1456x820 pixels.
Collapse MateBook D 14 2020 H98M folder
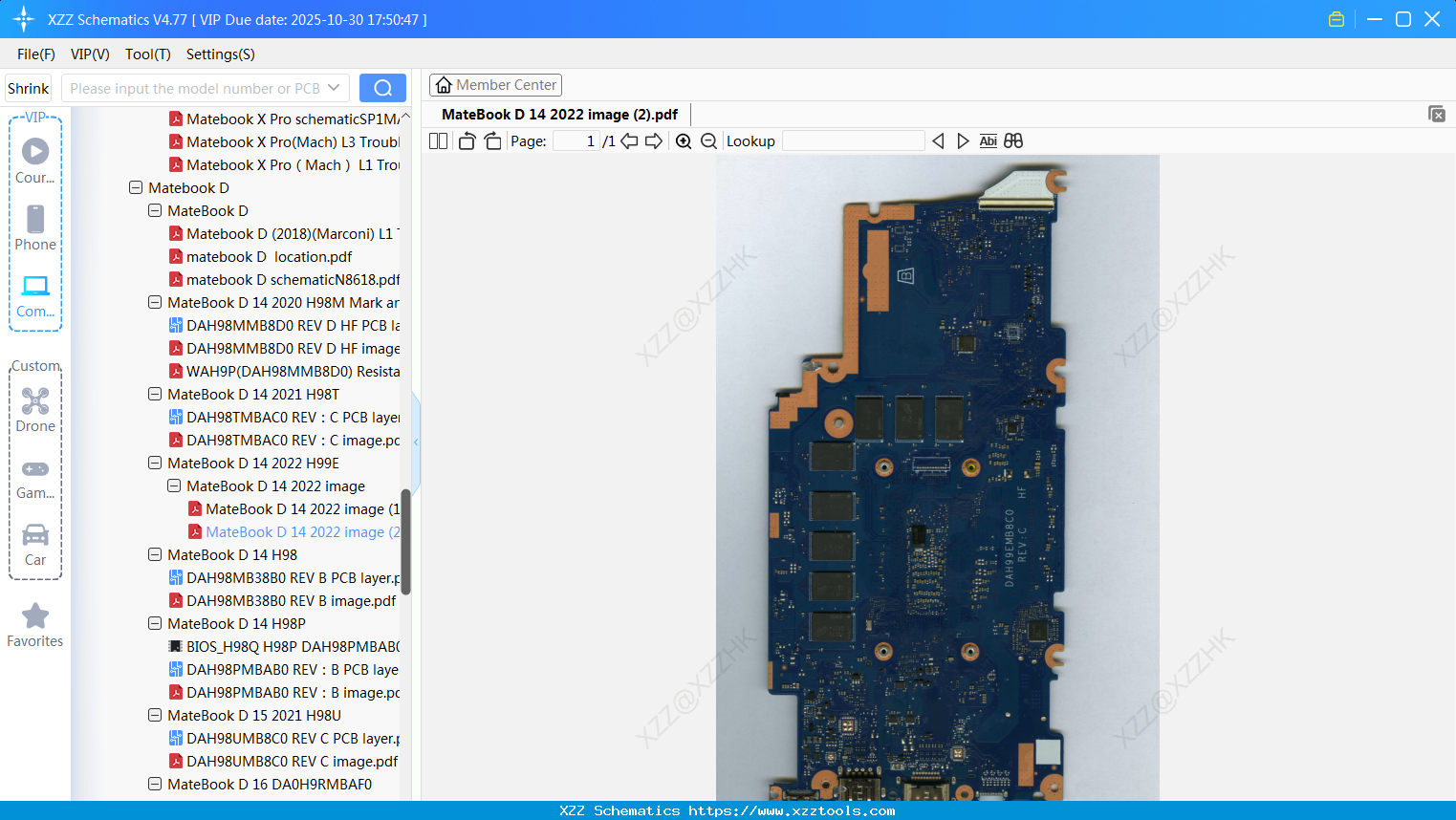point(155,303)
